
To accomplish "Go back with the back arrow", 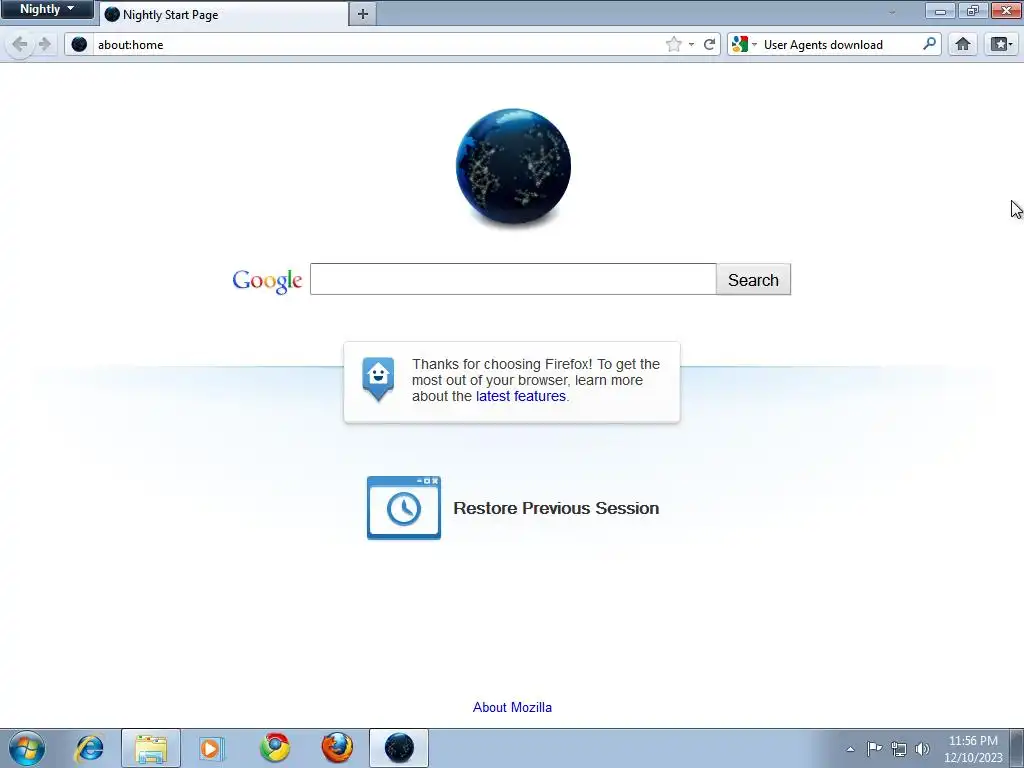I will (20, 44).
